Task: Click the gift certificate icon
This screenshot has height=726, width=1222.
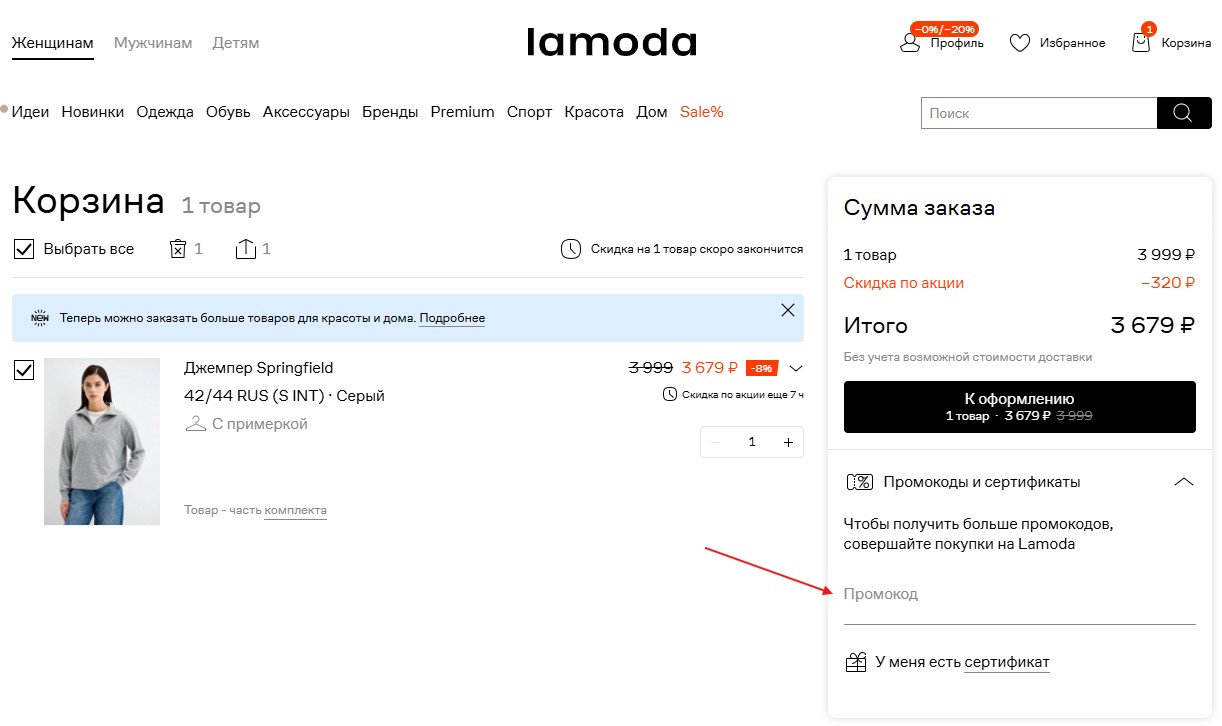Action: click(x=855, y=662)
